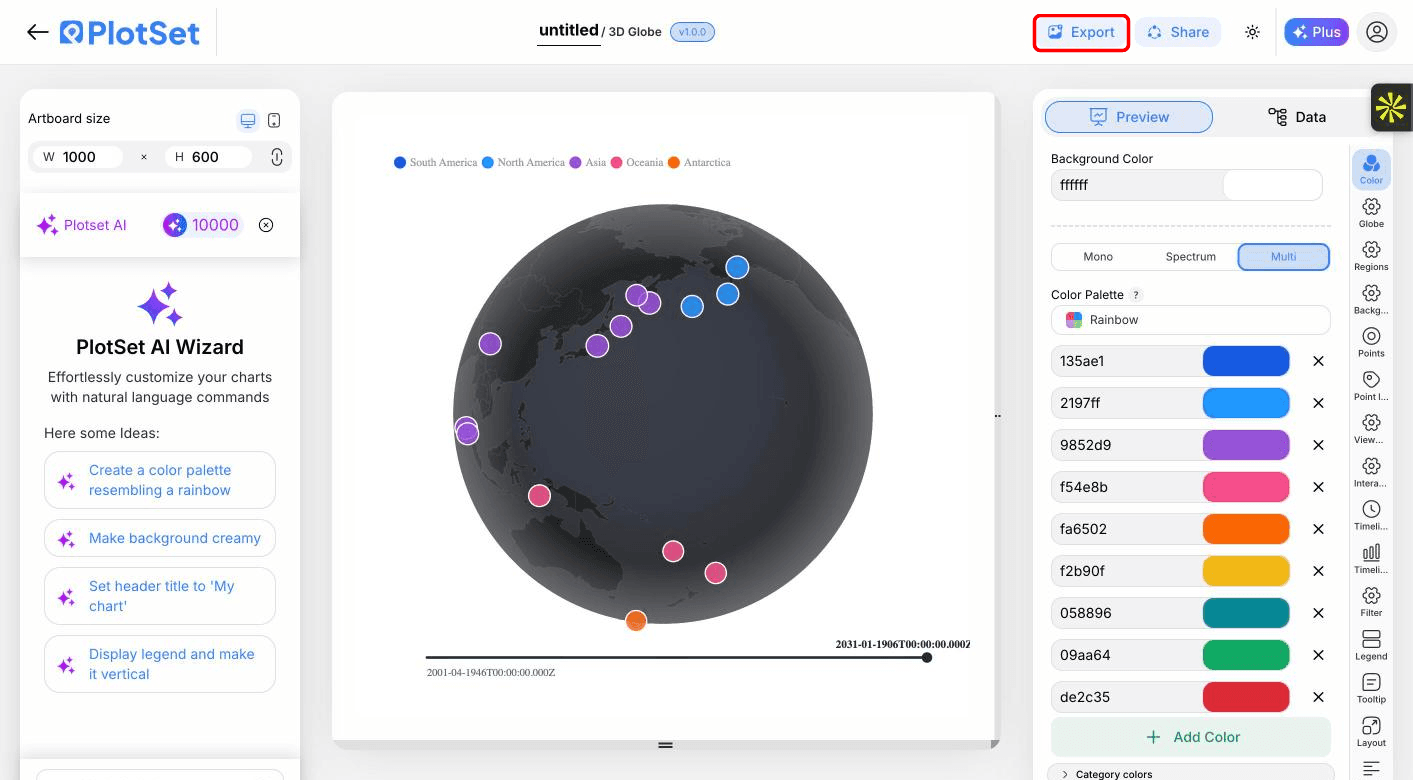Choose 'Create a color palette resembling a rainbow'
Viewport: 1413px width, 780px height.
160,480
